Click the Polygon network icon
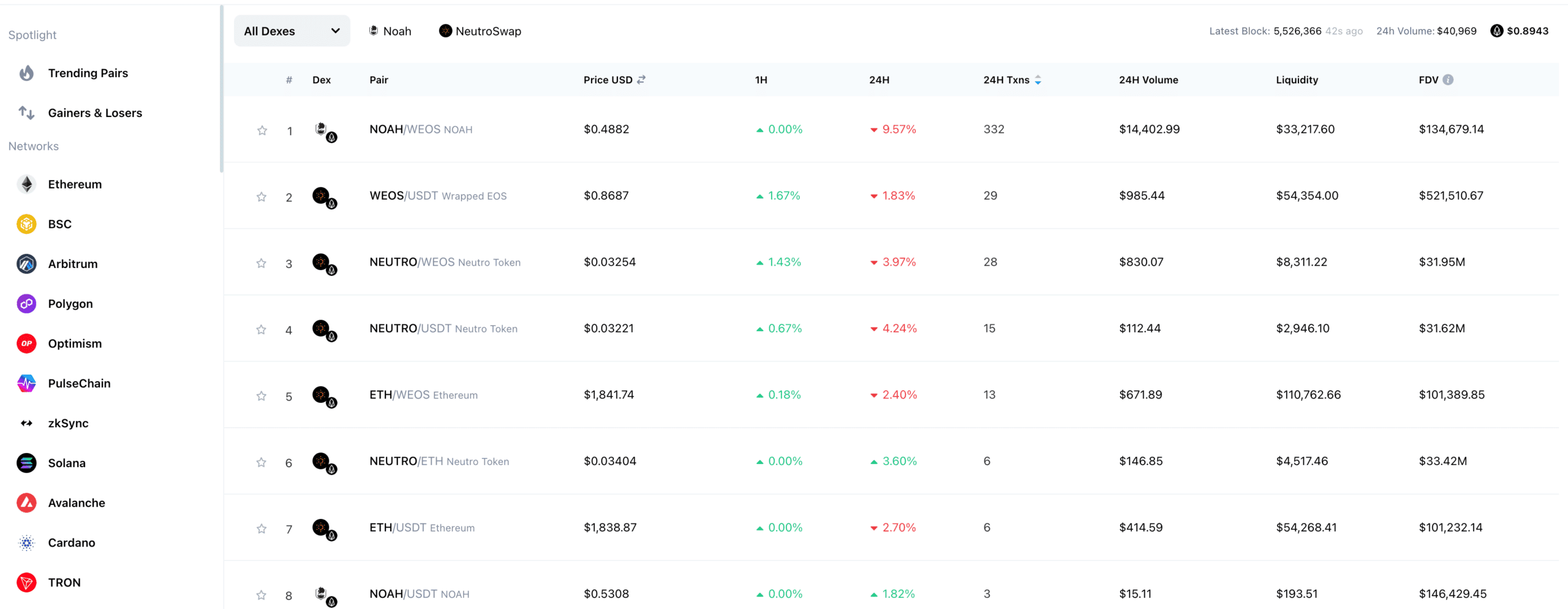Screen dimensions: 1568x609 tap(26, 304)
